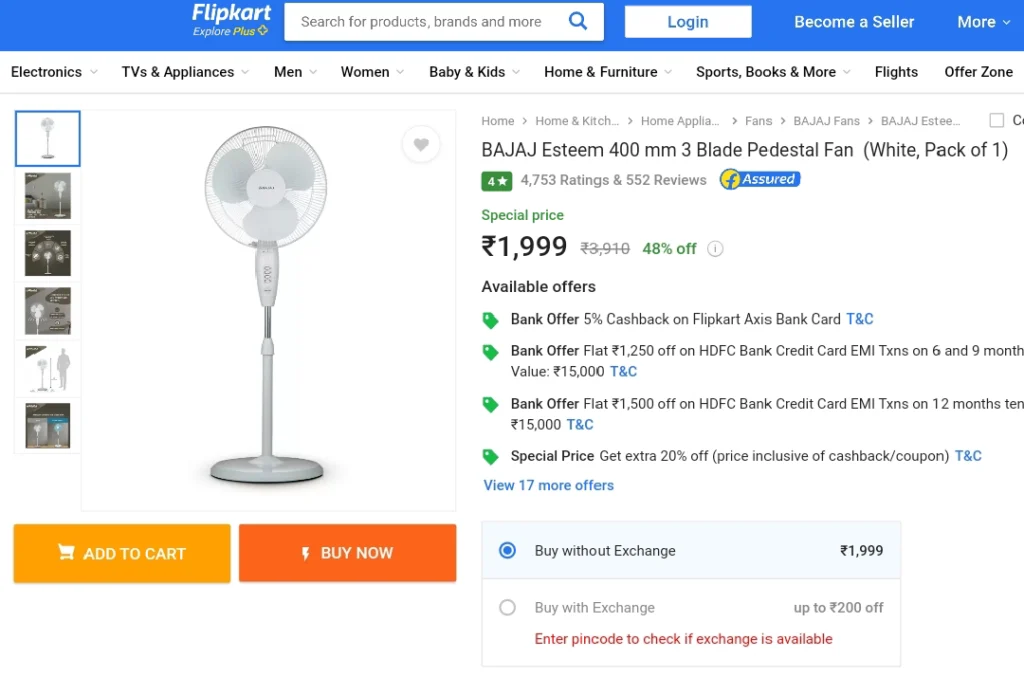Image resolution: width=1024 pixels, height=695 pixels.
Task: Open the Offer Zone menu item
Action: tap(978, 72)
